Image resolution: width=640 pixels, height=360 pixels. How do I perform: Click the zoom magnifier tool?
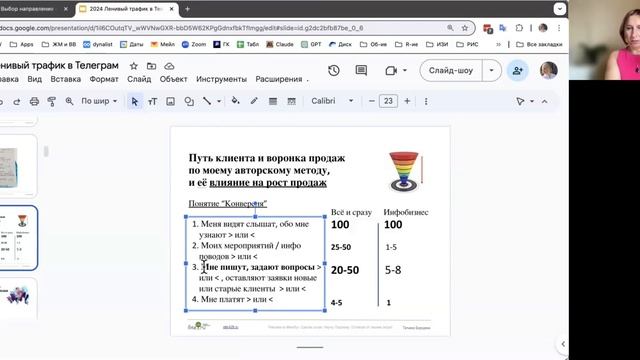[x=69, y=101]
